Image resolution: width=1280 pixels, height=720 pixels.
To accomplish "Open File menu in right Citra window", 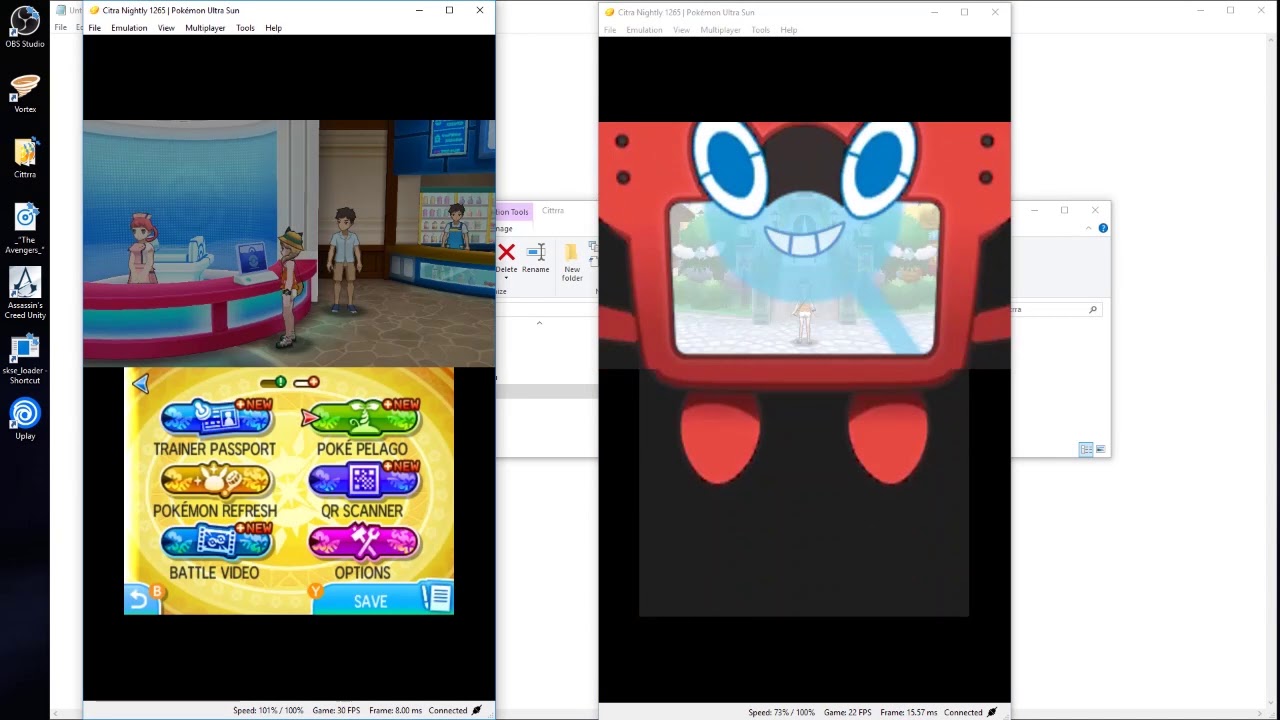I will [610, 30].
